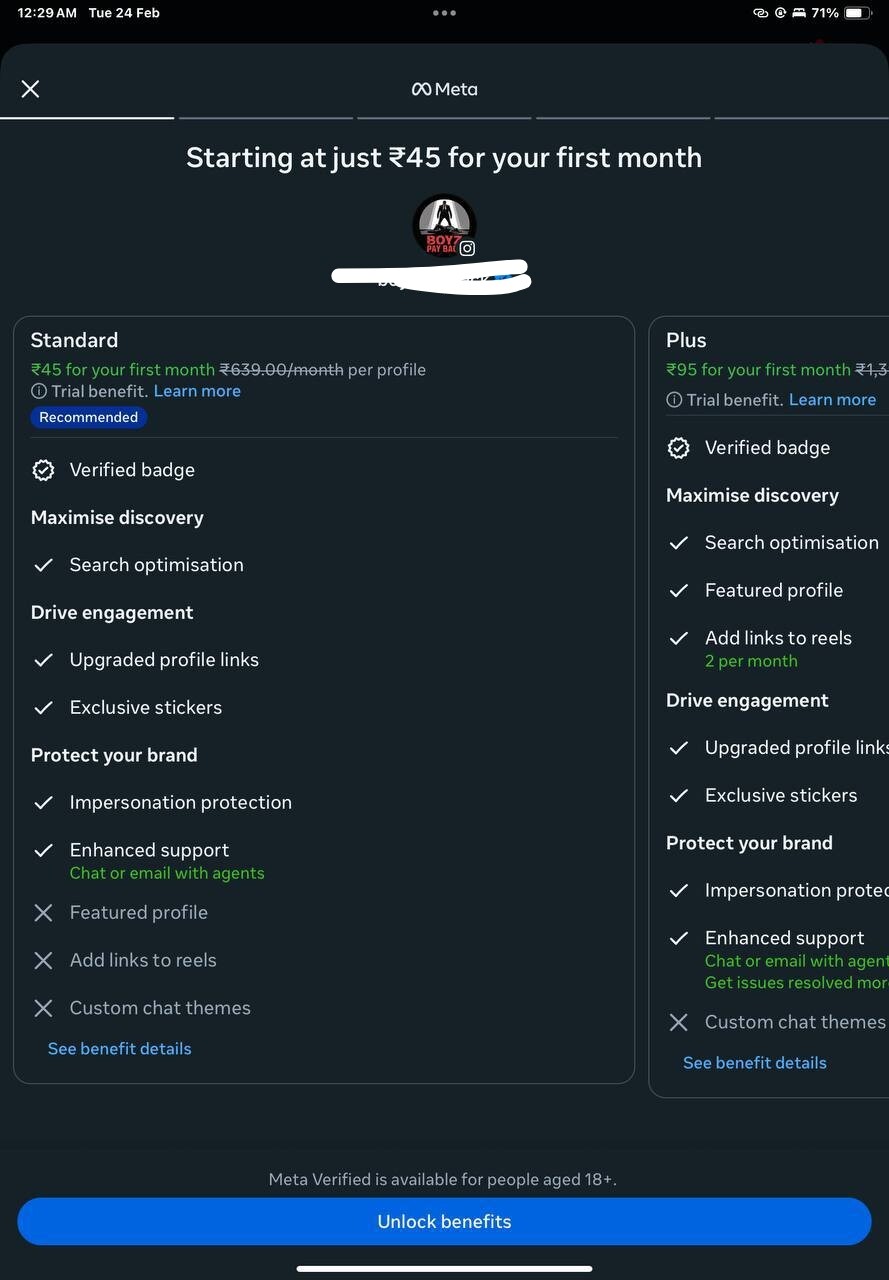Click the trial benefit info icon under Plus
Viewport: 889px width, 1280px height.
click(x=674, y=400)
